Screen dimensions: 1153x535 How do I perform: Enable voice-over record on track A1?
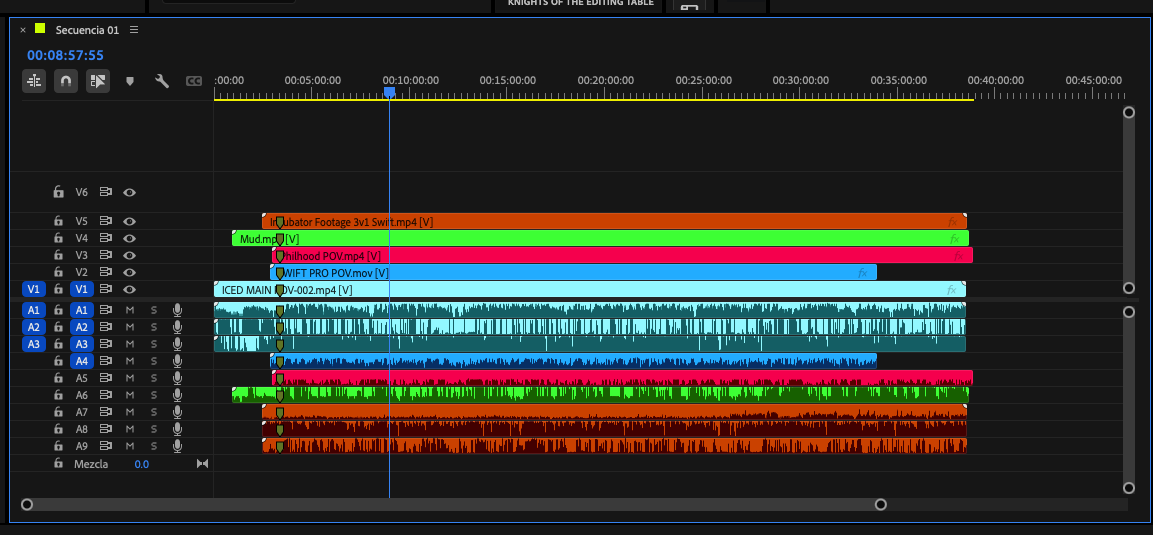click(x=177, y=310)
